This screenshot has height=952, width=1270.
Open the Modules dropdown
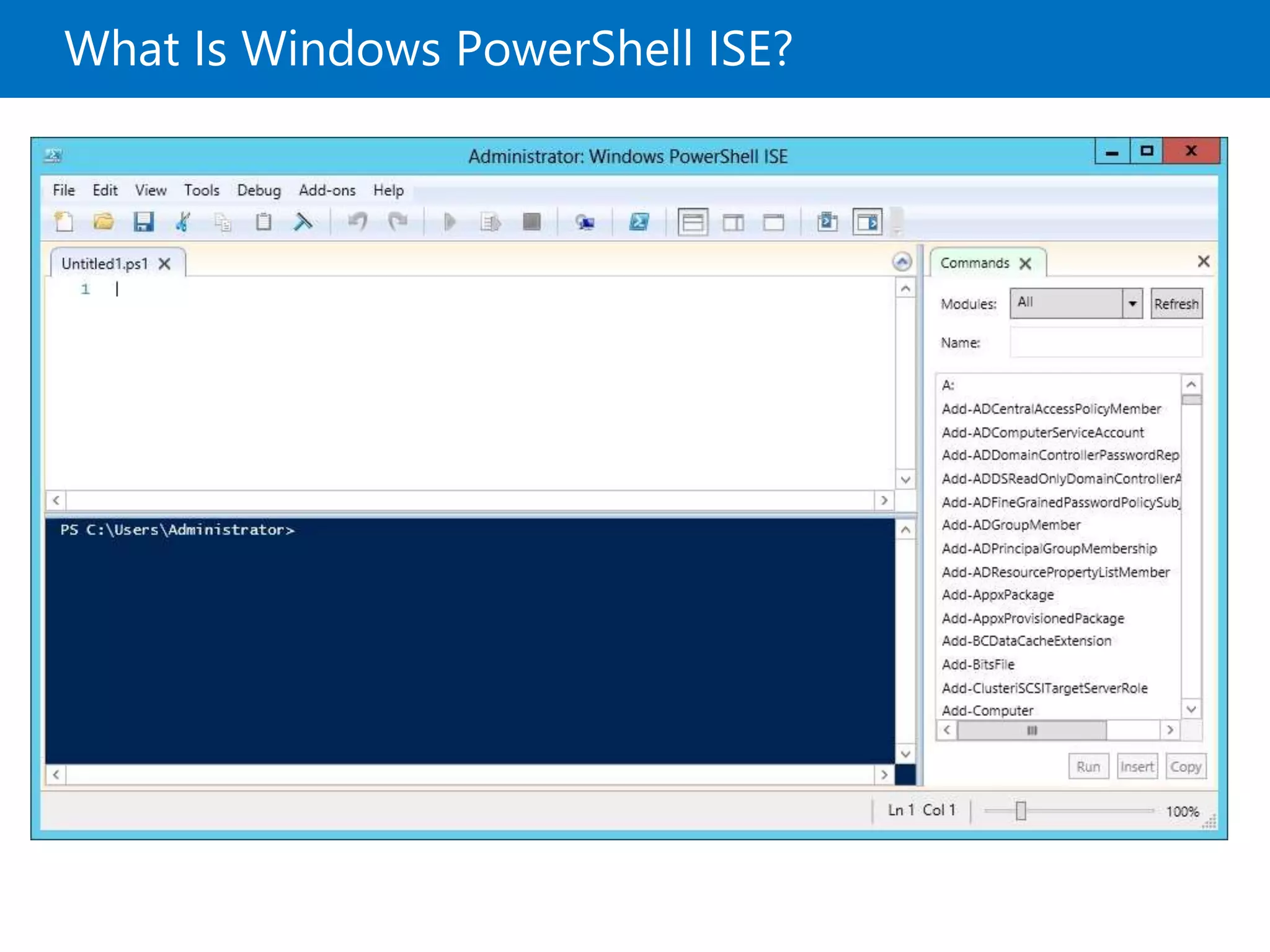[1132, 304]
